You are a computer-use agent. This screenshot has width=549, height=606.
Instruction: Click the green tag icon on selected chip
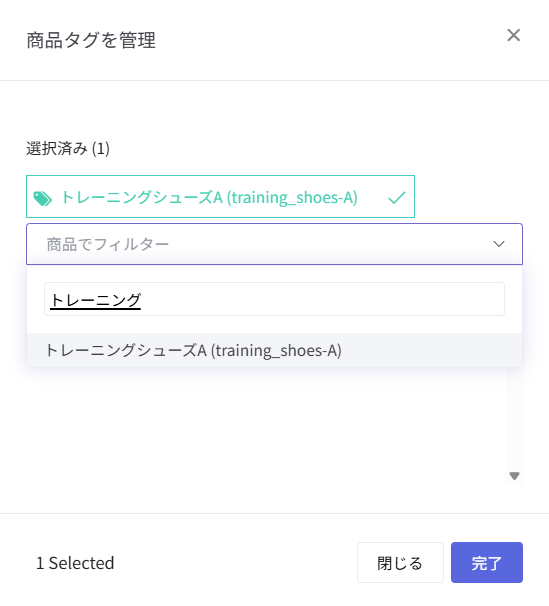[x=42, y=199]
